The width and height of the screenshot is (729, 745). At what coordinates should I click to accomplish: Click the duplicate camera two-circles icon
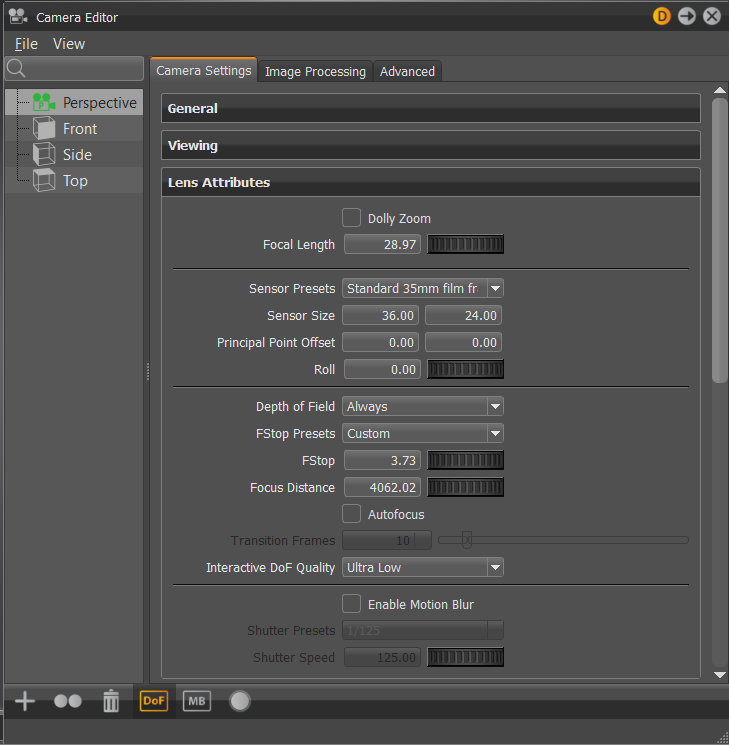point(68,701)
